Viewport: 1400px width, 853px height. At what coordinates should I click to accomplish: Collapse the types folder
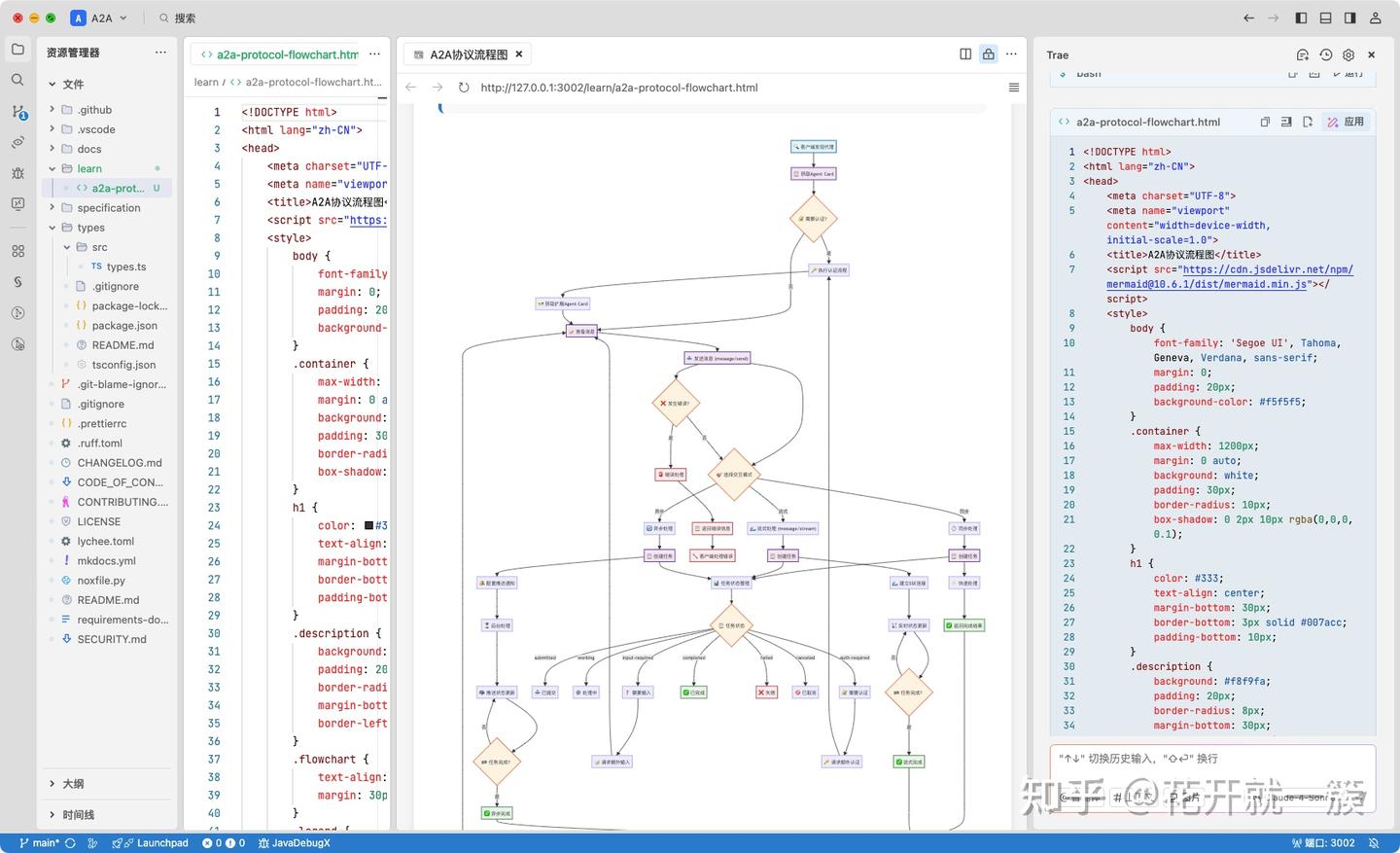91,228
